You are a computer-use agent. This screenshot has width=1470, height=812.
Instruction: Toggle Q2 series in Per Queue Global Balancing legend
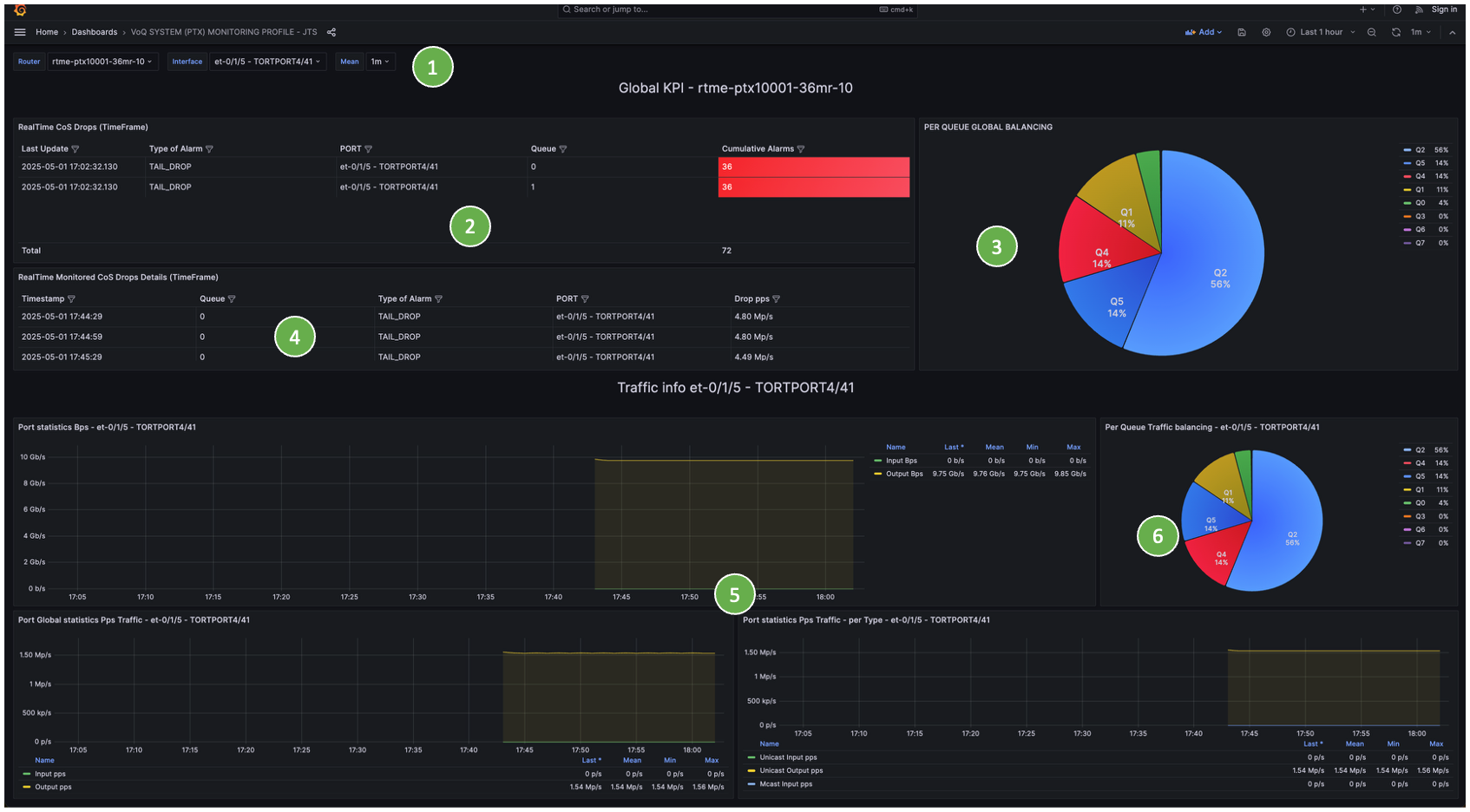1420,150
